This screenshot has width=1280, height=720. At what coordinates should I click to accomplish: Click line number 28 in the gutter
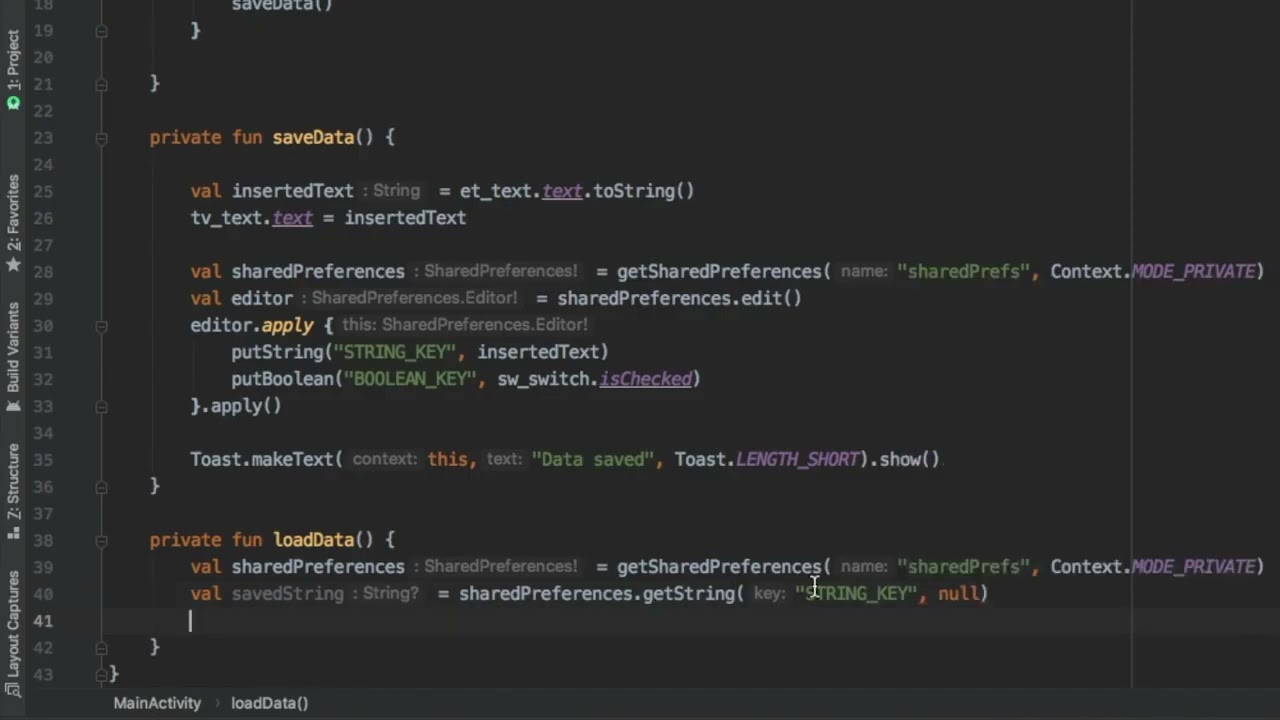pyautogui.click(x=42, y=272)
